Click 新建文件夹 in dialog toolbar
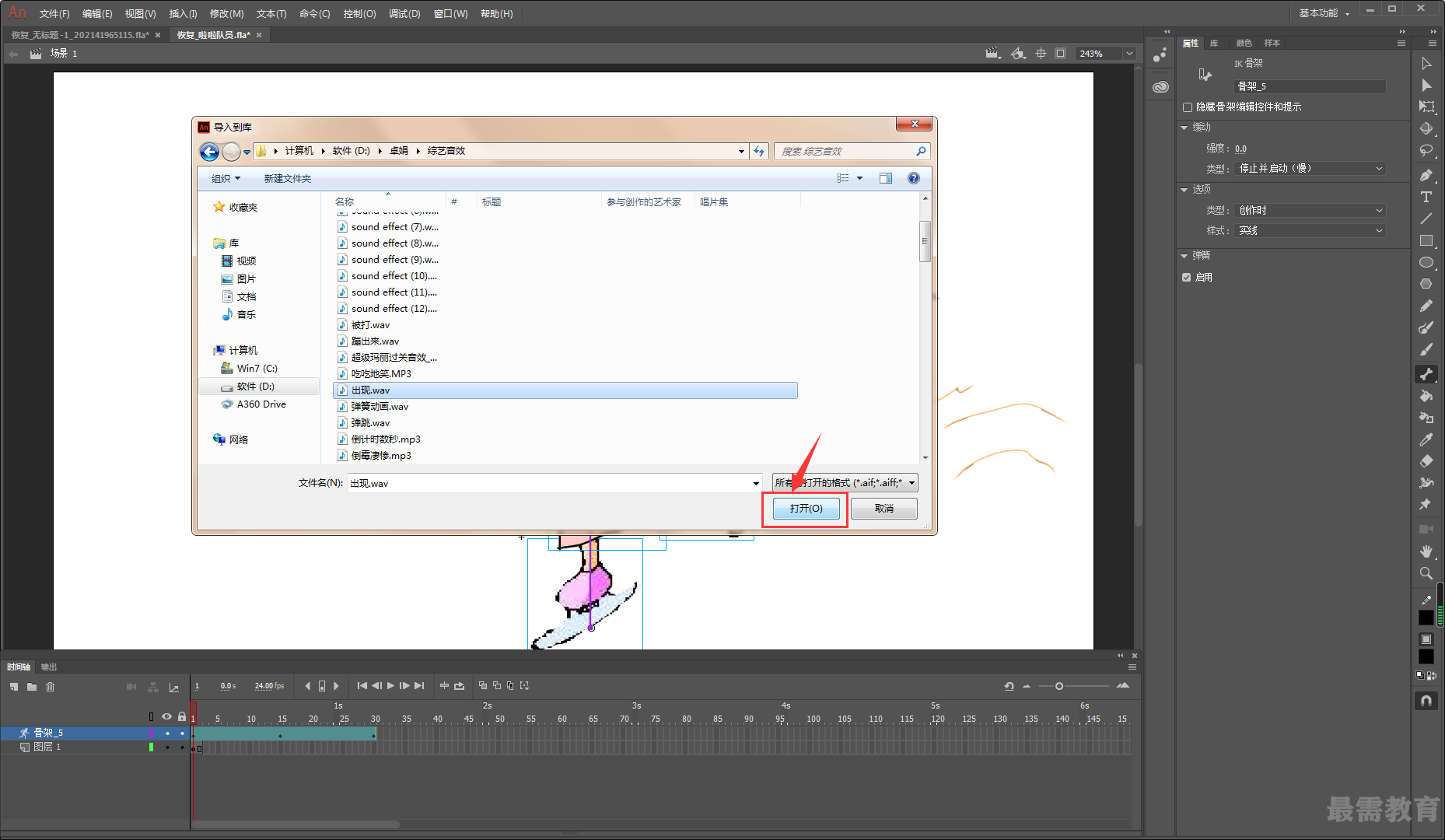1445x840 pixels. point(287,179)
